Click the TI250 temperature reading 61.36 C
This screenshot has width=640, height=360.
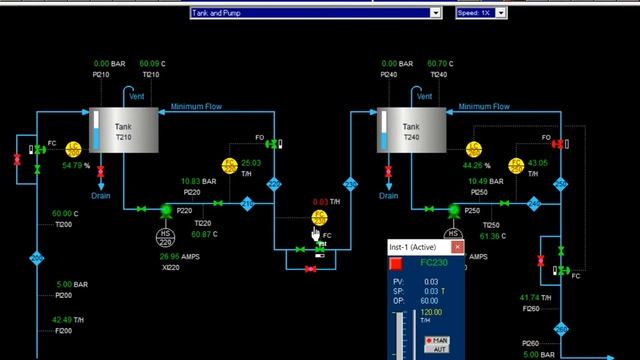point(493,236)
